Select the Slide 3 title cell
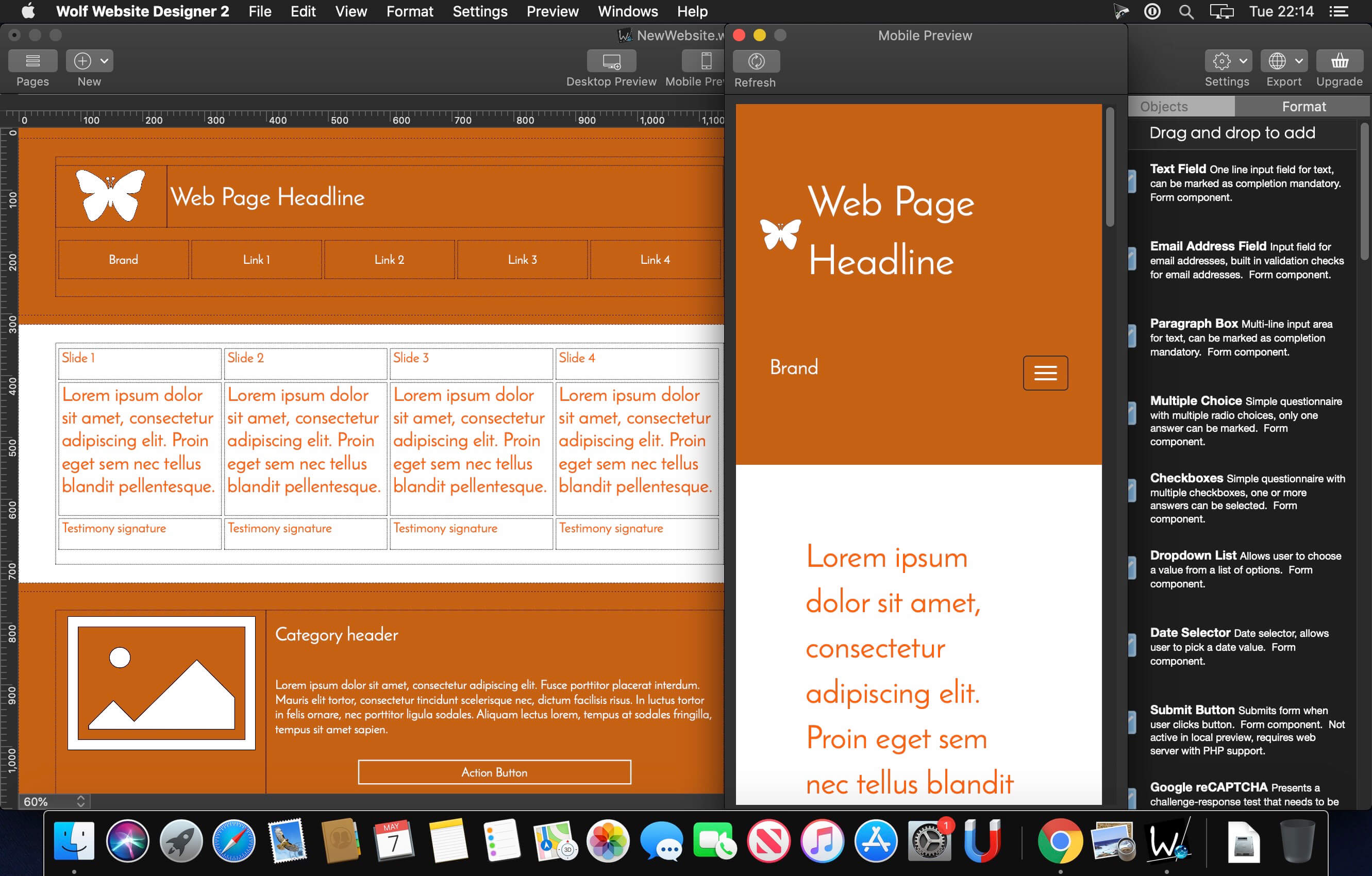This screenshot has width=1372, height=876. (471, 364)
